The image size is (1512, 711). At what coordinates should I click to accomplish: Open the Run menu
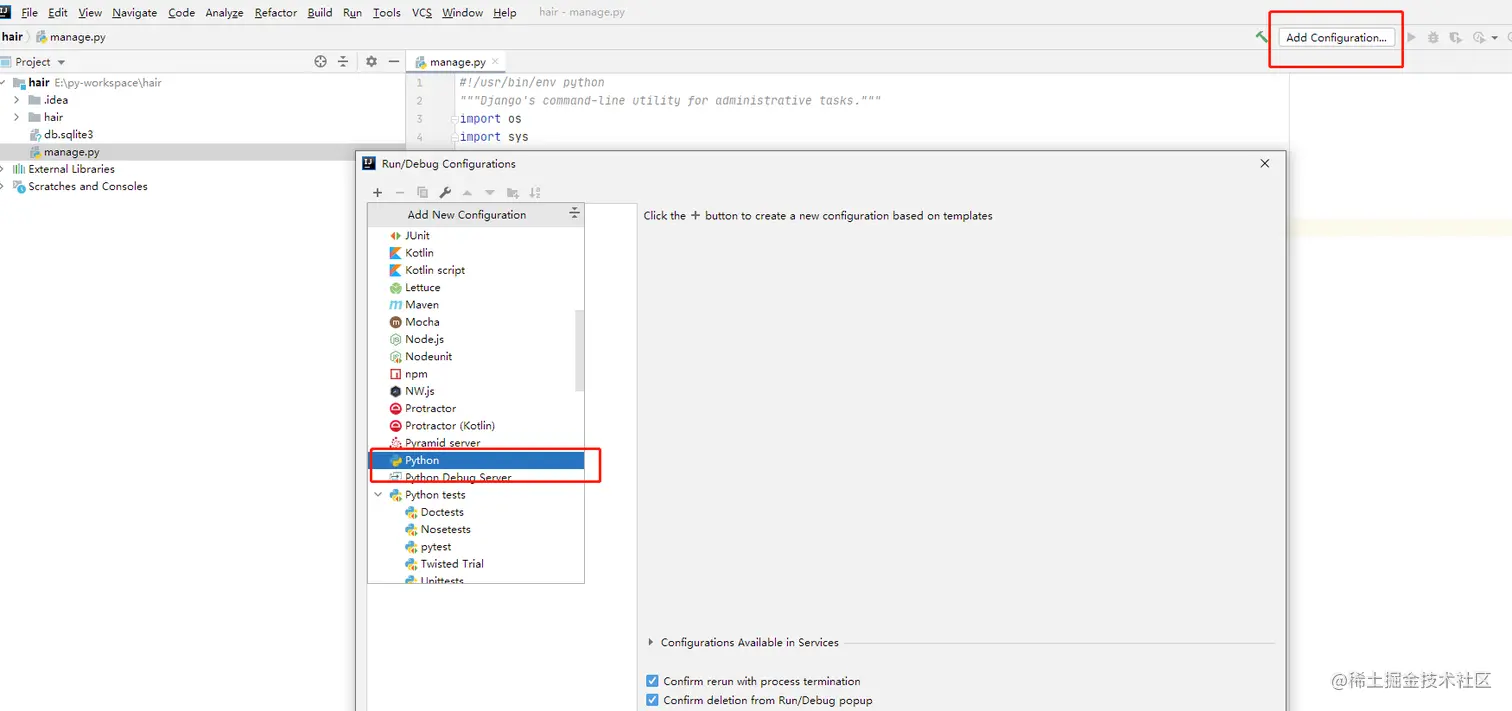coord(352,13)
